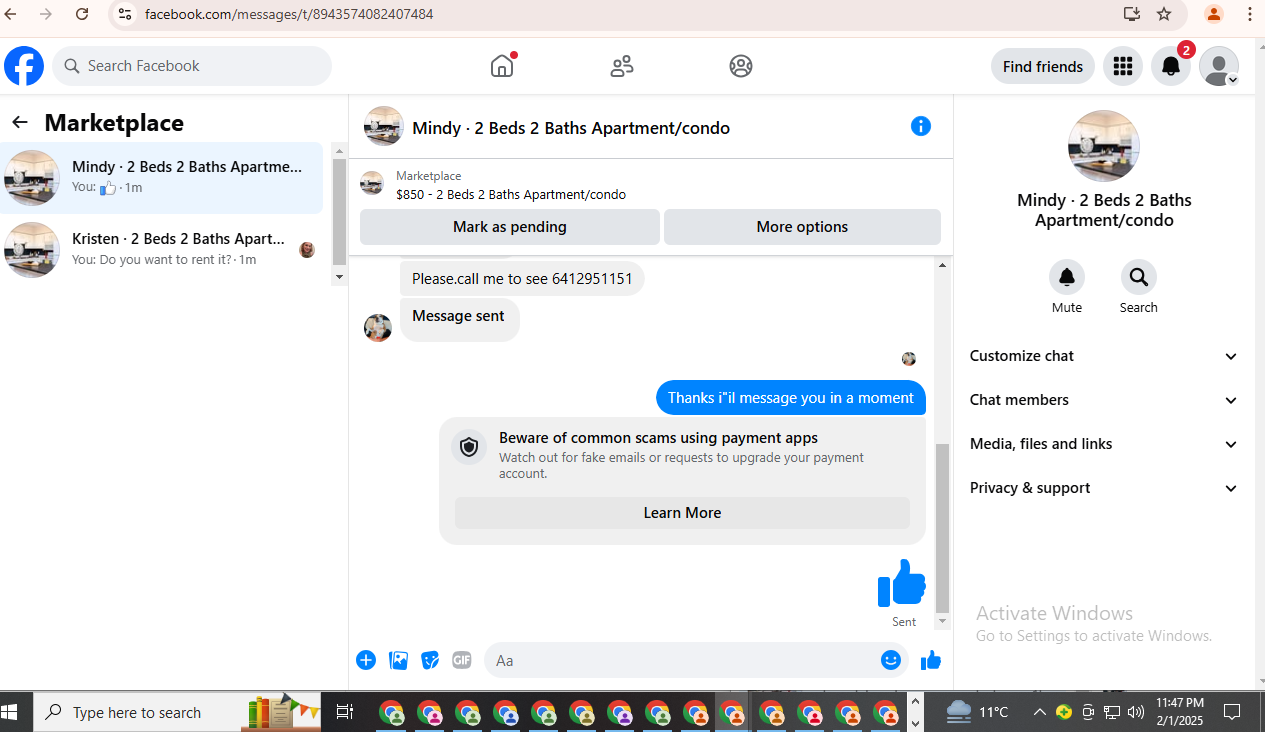Open the conversation information icon
Image resolution: width=1265 pixels, height=732 pixels.
pyautogui.click(x=921, y=126)
